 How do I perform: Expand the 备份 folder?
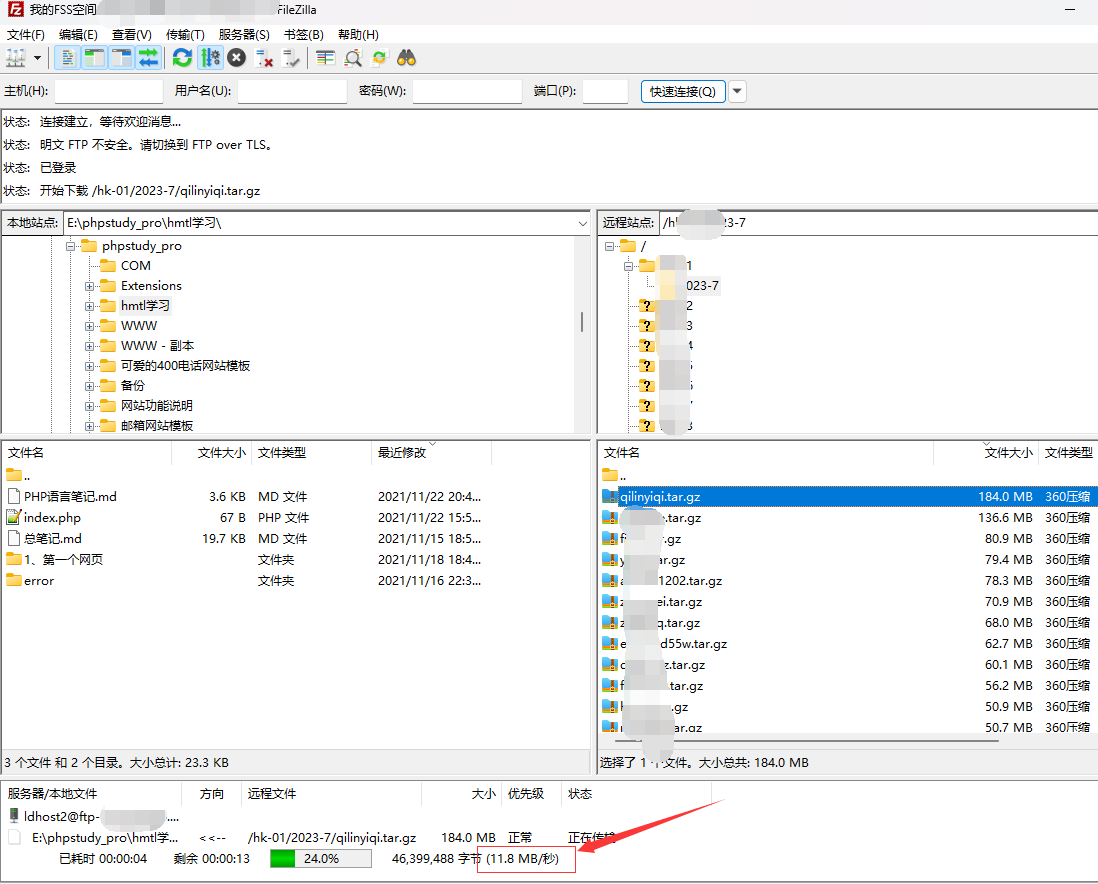[90, 386]
